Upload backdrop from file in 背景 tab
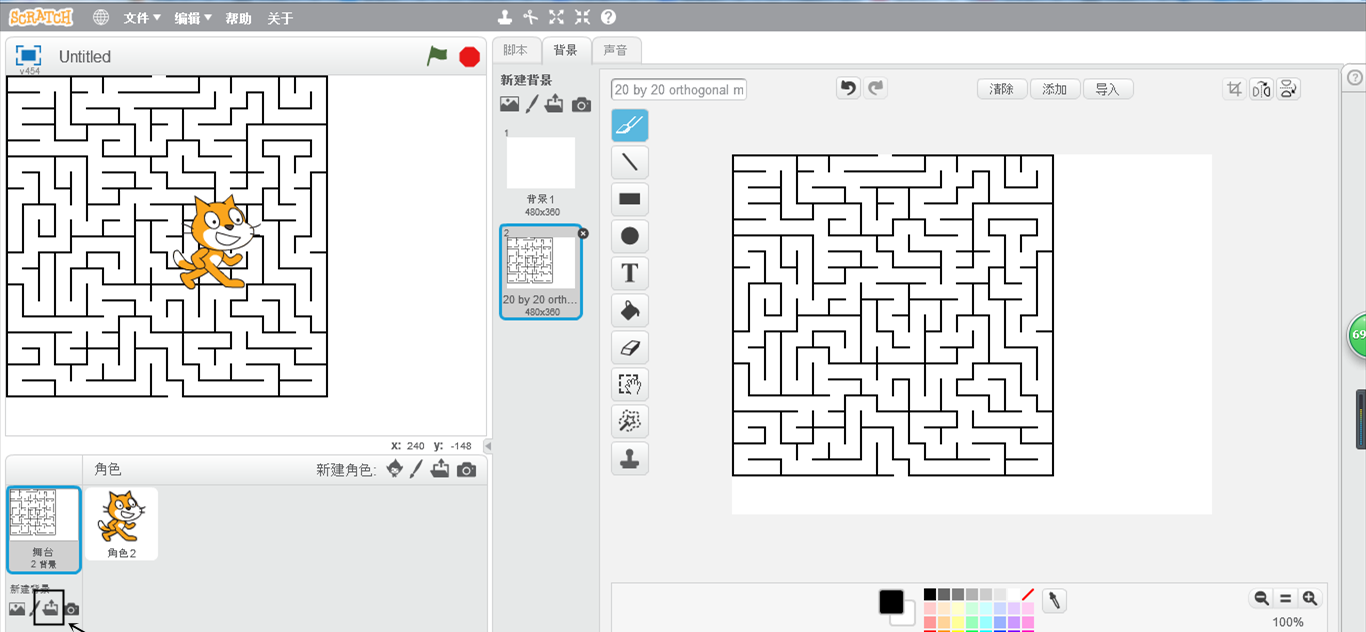 tap(555, 104)
